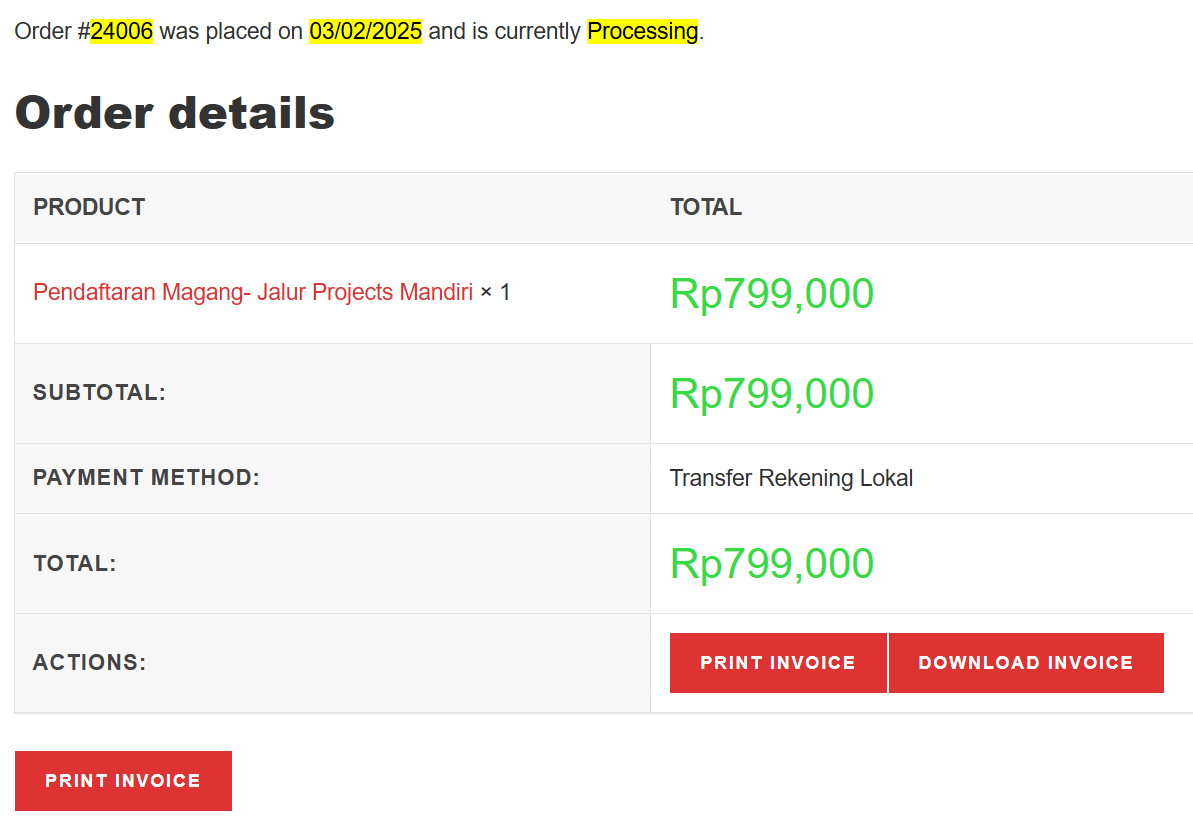This screenshot has width=1193, height=827.
Task: Select the highlighted date 03/02/2025
Action: pyautogui.click(x=365, y=31)
